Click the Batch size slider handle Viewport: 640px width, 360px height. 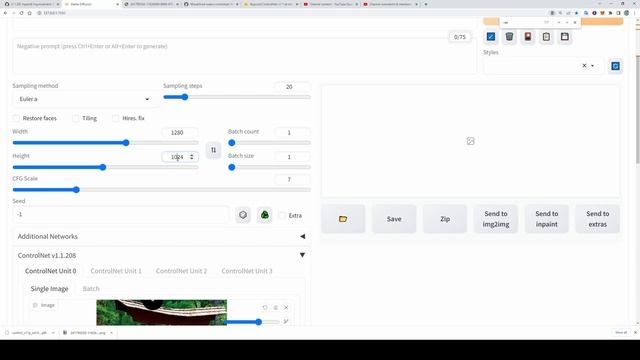232,167
